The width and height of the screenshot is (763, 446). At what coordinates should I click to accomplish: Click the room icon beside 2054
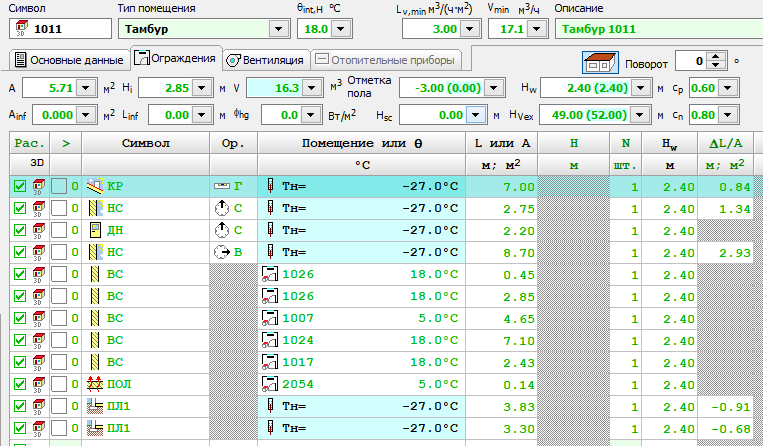pos(270,384)
